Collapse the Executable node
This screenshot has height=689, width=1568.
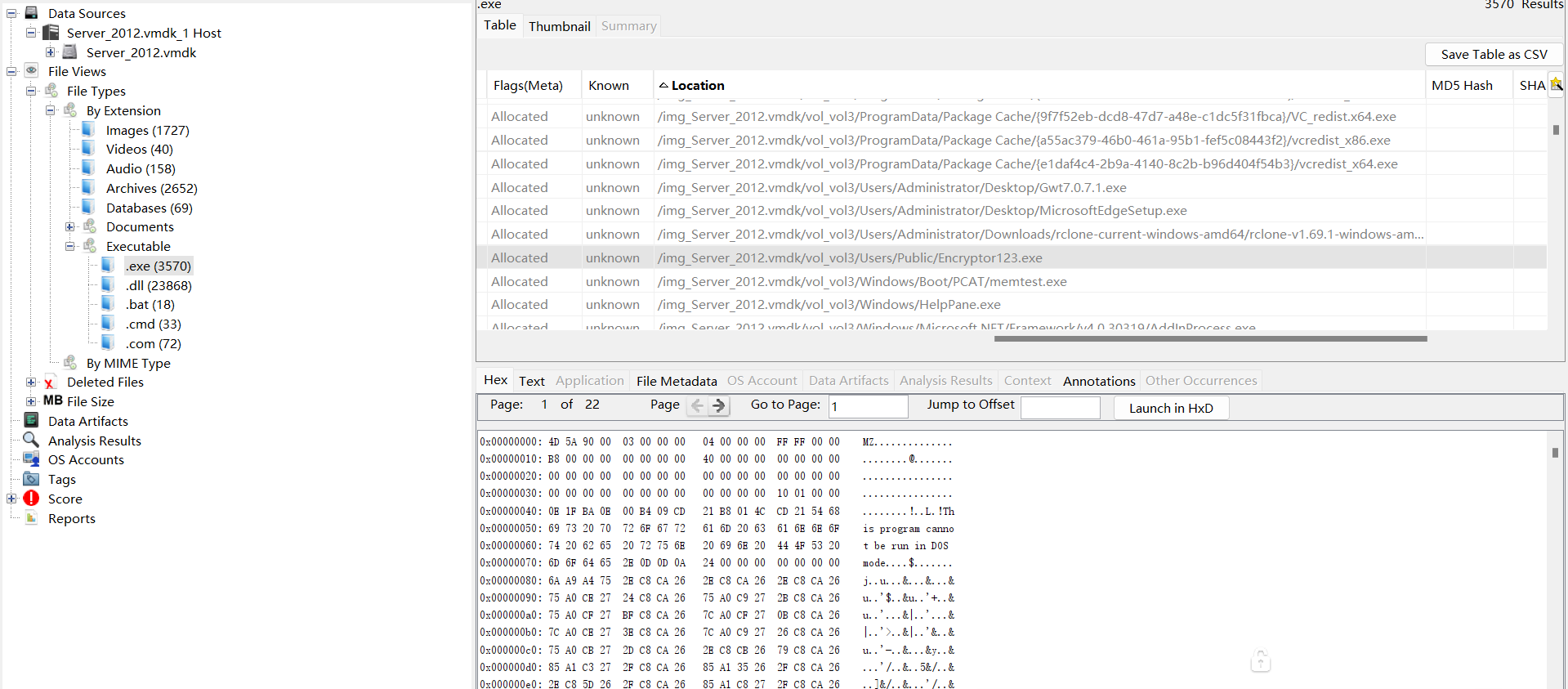[70, 246]
